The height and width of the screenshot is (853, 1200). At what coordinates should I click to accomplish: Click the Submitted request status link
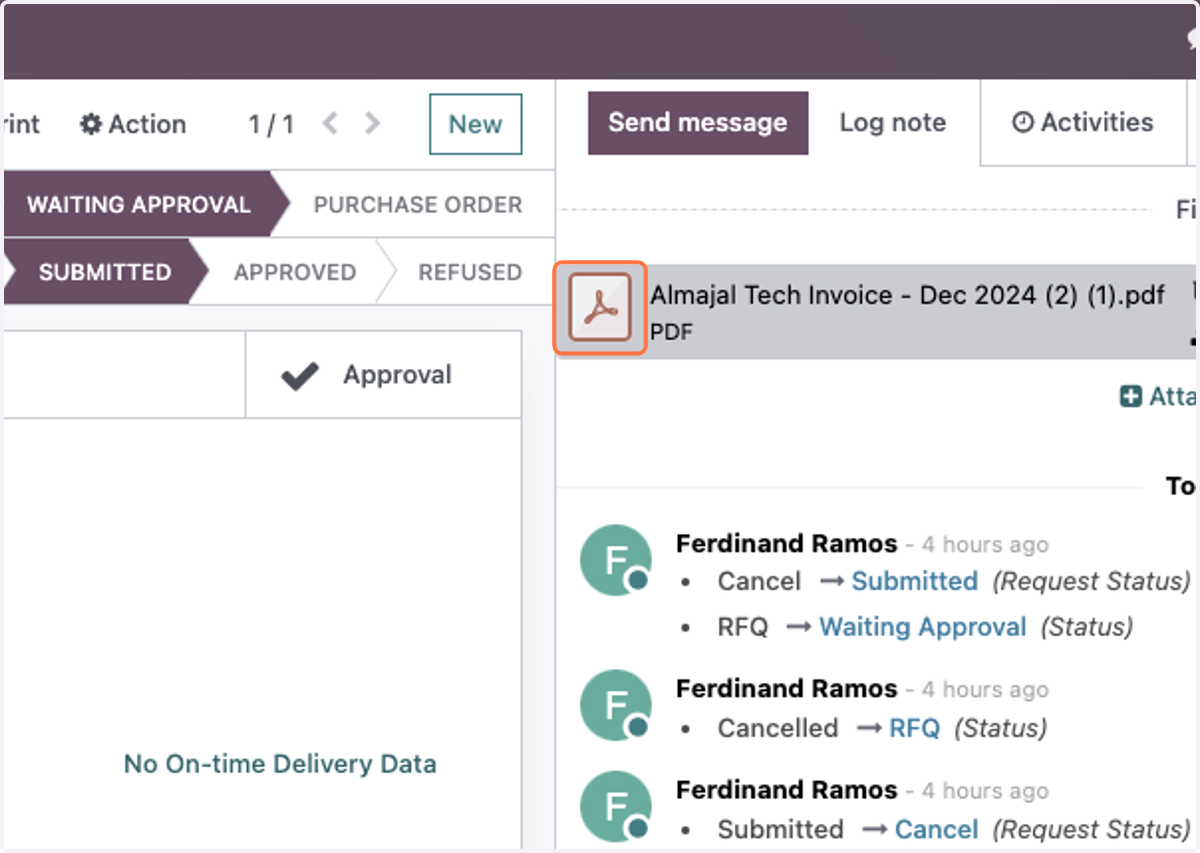(x=914, y=581)
